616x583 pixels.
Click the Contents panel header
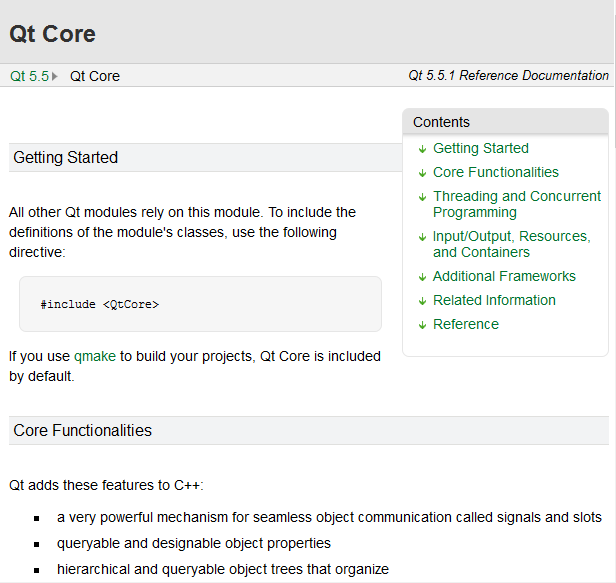506,122
